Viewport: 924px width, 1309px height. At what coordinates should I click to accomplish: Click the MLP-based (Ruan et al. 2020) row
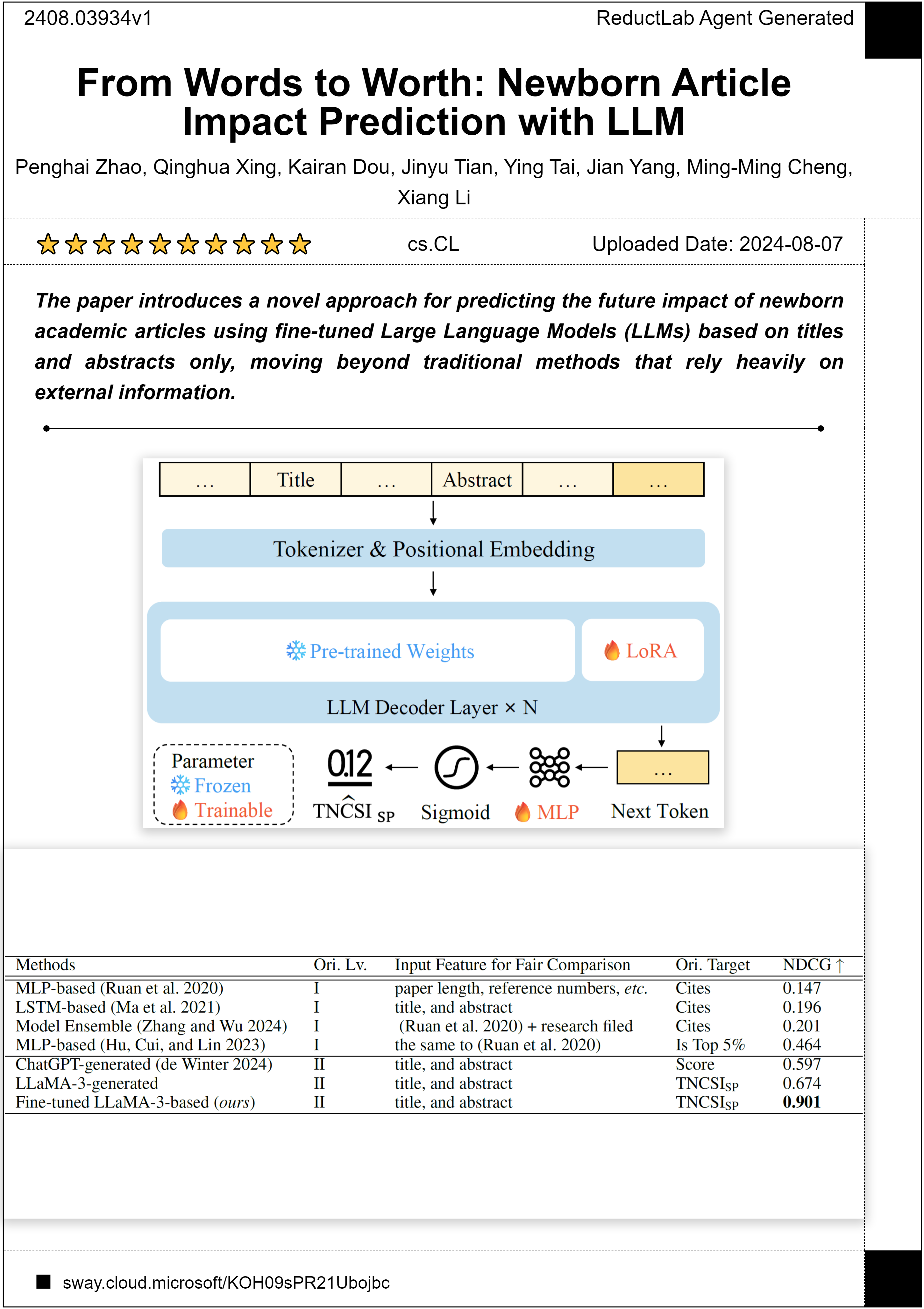click(433, 988)
